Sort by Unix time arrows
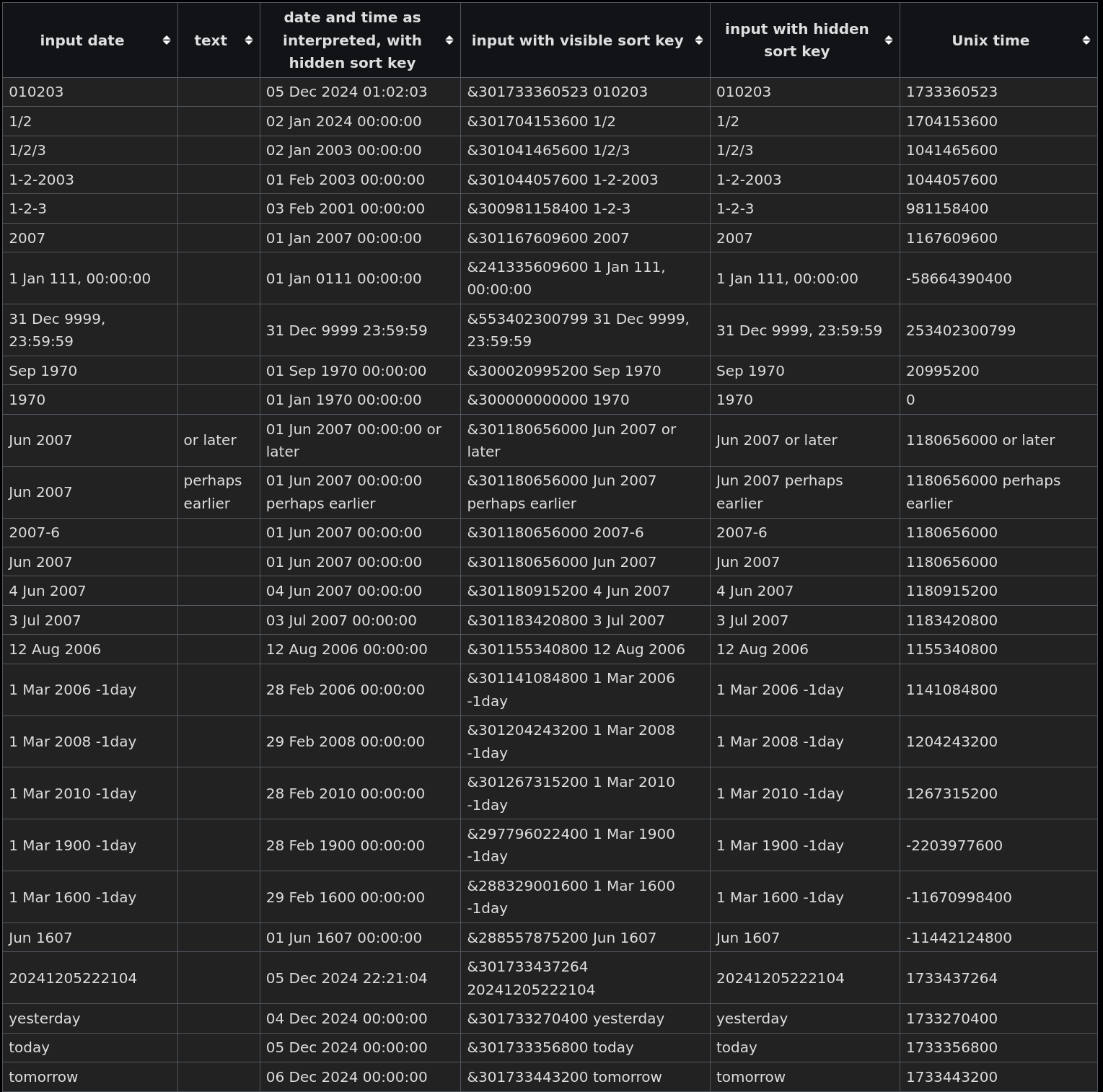1103x1092 pixels. tap(1086, 40)
